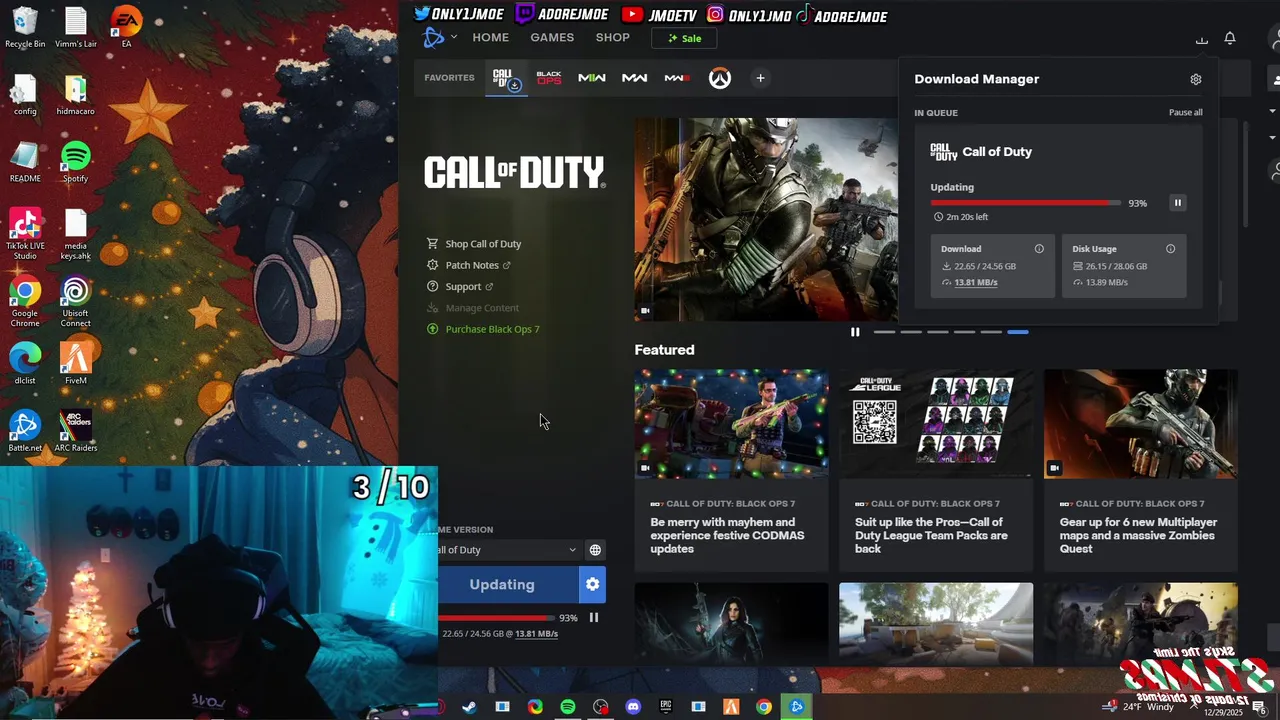Open the config file on desktop
The image size is (1280, 720).
(x=25, y=95)
